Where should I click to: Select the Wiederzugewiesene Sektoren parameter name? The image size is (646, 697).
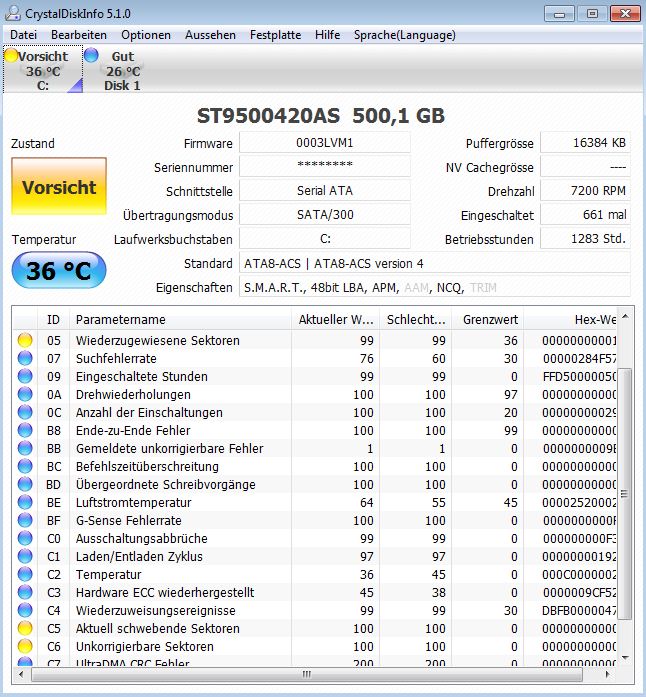pyautogui.click(x=157, y=340)
